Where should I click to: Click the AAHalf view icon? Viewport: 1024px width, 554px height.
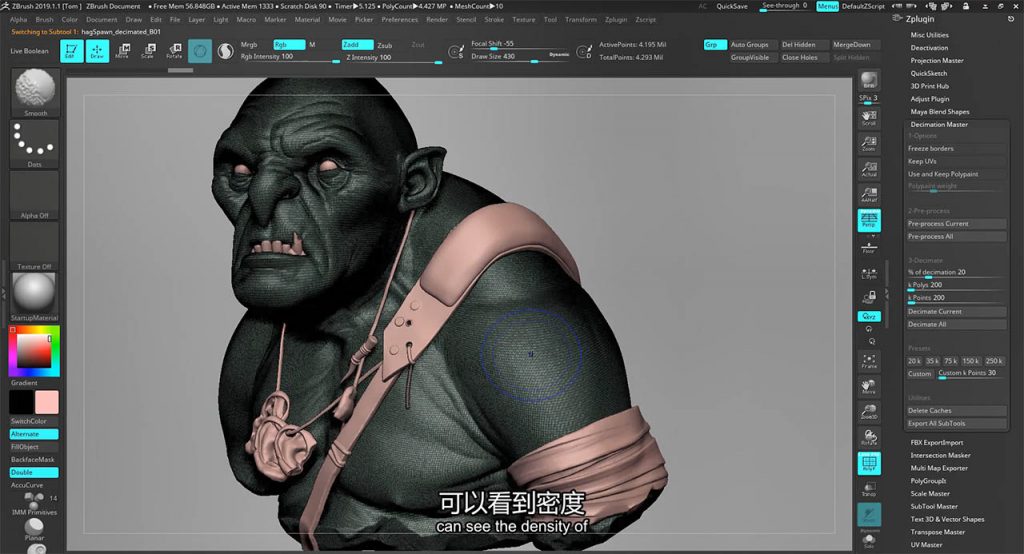point(869,194)
